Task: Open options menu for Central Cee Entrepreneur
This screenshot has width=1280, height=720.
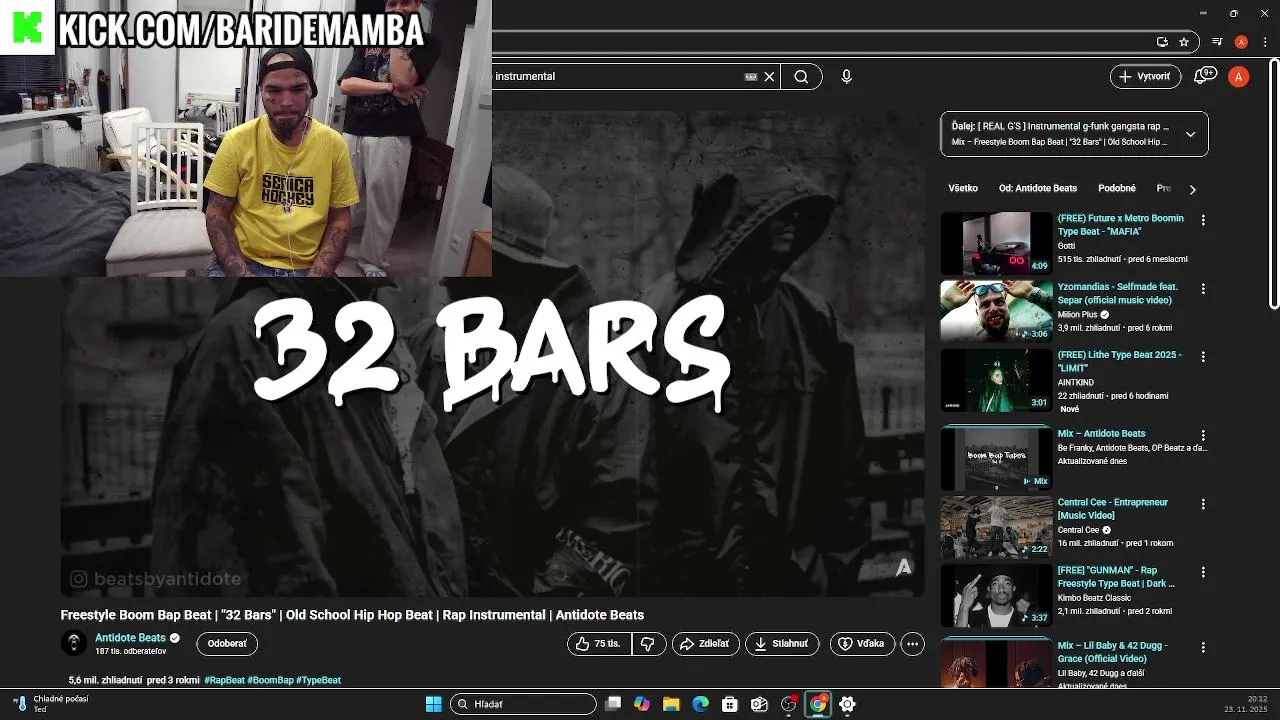Action: coord(1203,504)
